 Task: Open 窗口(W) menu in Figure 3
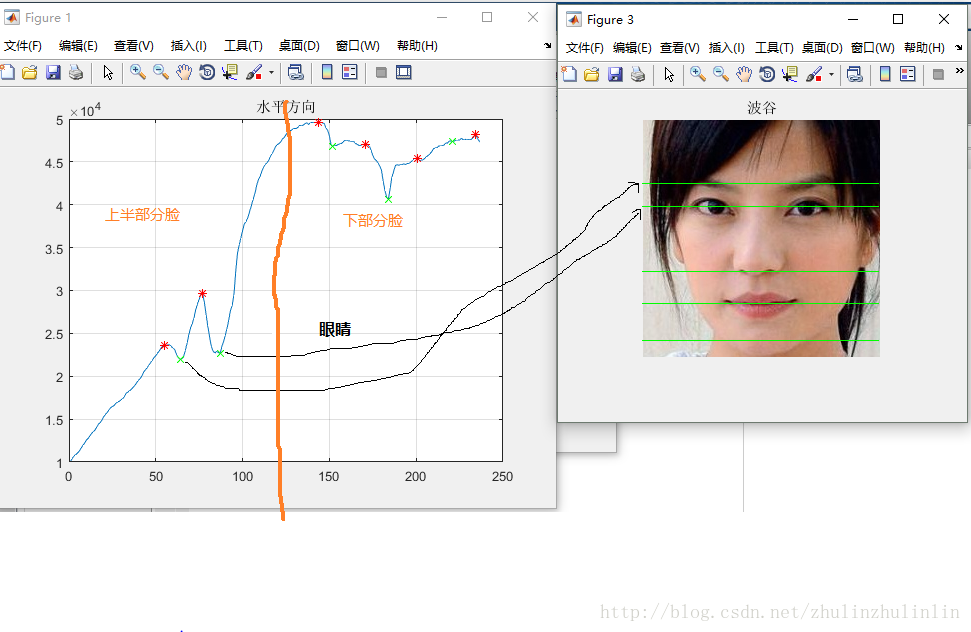(873, 48)
